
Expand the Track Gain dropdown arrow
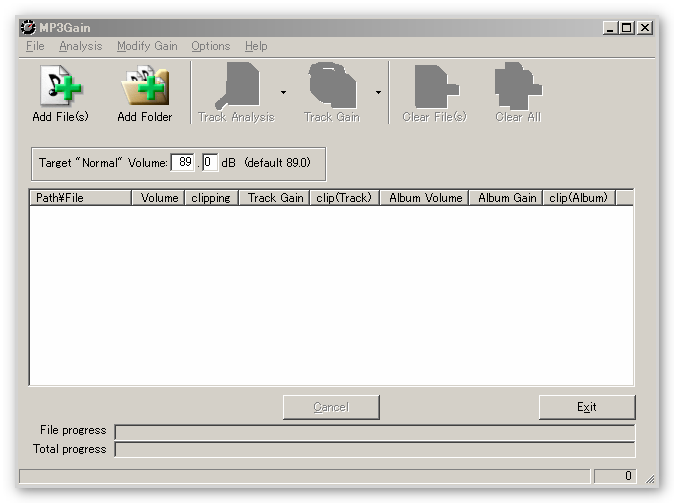click(378, 92)
